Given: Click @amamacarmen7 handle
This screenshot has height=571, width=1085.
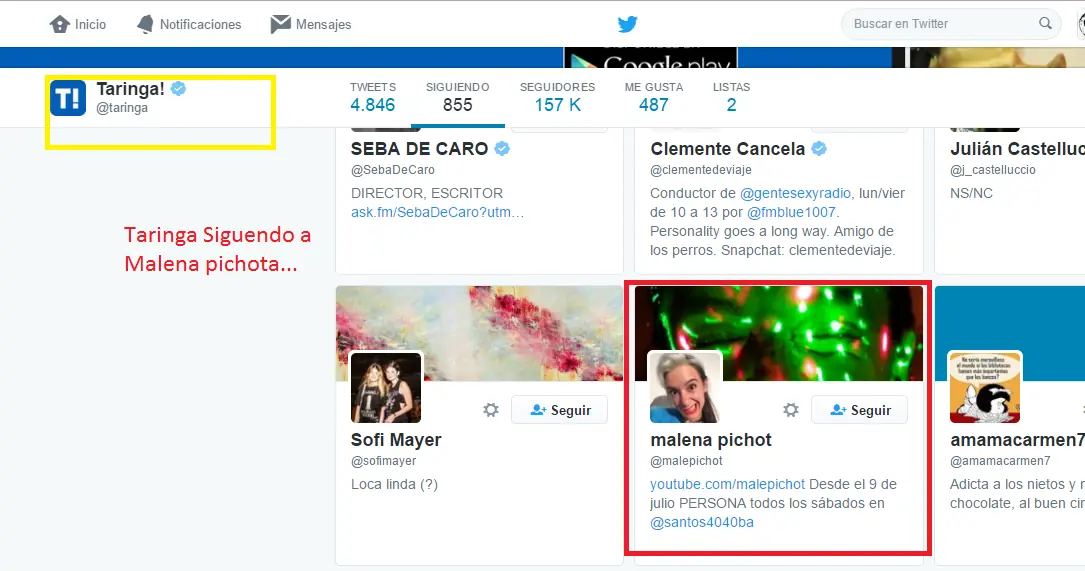Looking at the screenshot, I should (1000, 461).
